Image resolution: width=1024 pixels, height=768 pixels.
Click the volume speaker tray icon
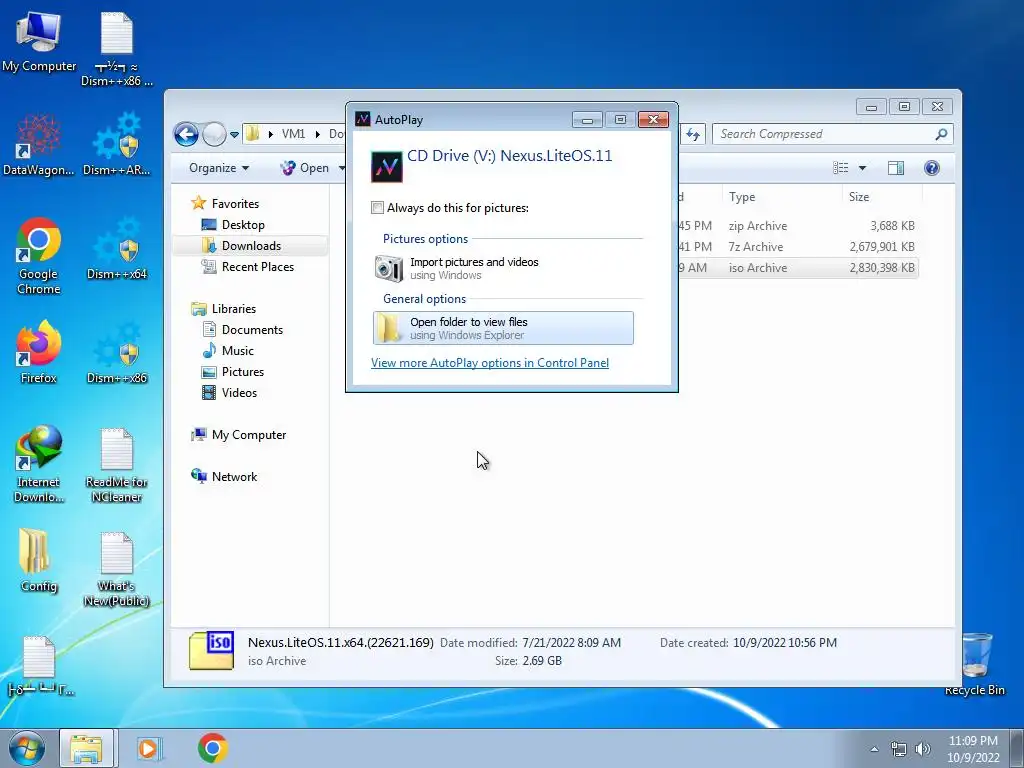[923, 749]
